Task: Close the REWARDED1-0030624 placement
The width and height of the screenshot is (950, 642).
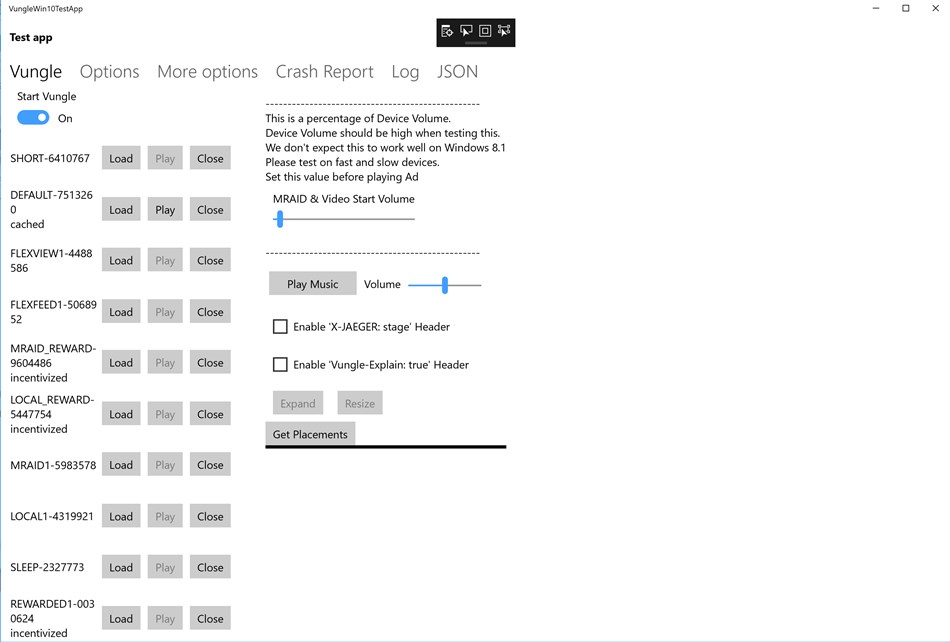Action: (x=210, y=619)
